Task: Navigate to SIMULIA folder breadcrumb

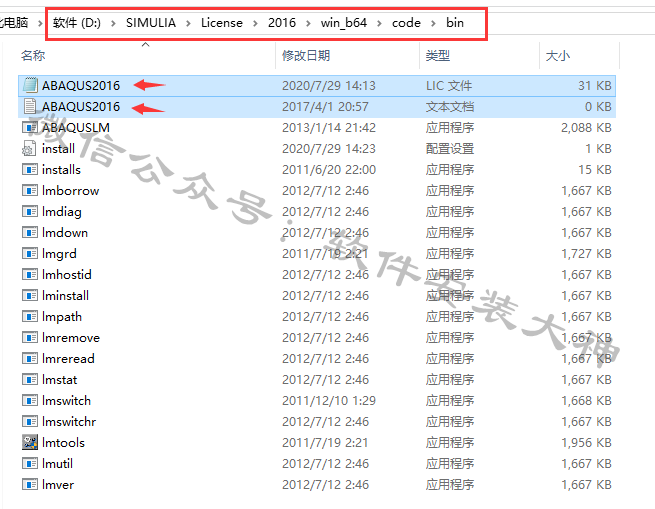Action: [x=151, y=23]
